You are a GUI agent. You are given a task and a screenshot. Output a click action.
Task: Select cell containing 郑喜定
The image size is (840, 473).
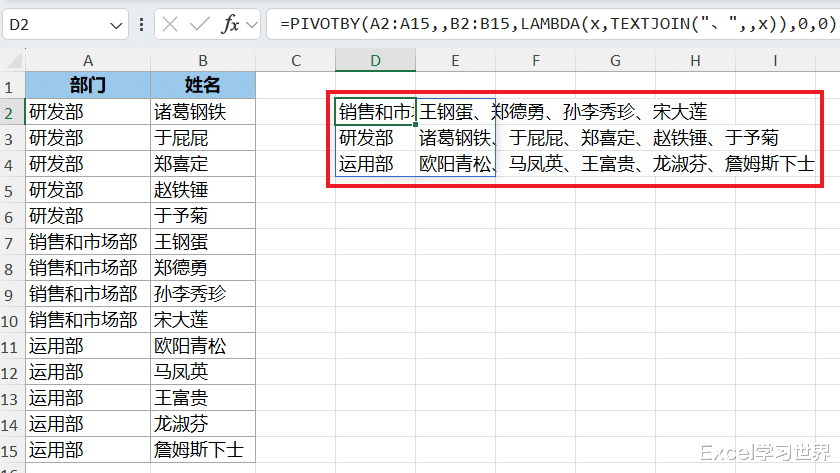pos(203,164)
